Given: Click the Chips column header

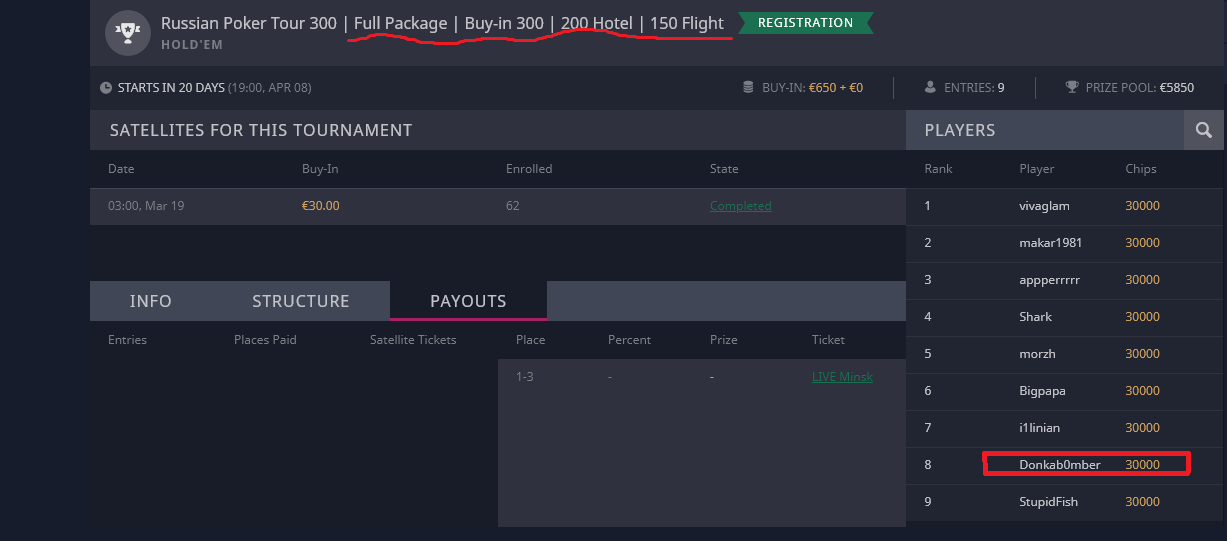Looking at the screenshot, I should pos(1141,169).
